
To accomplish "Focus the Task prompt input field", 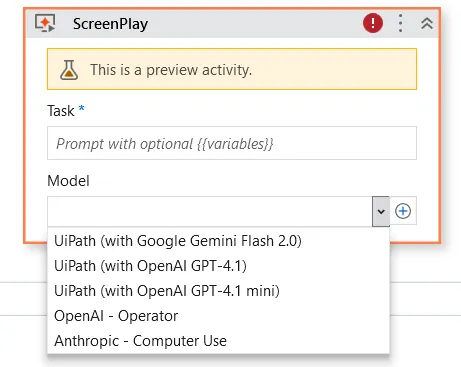I will tap(232, 143).
